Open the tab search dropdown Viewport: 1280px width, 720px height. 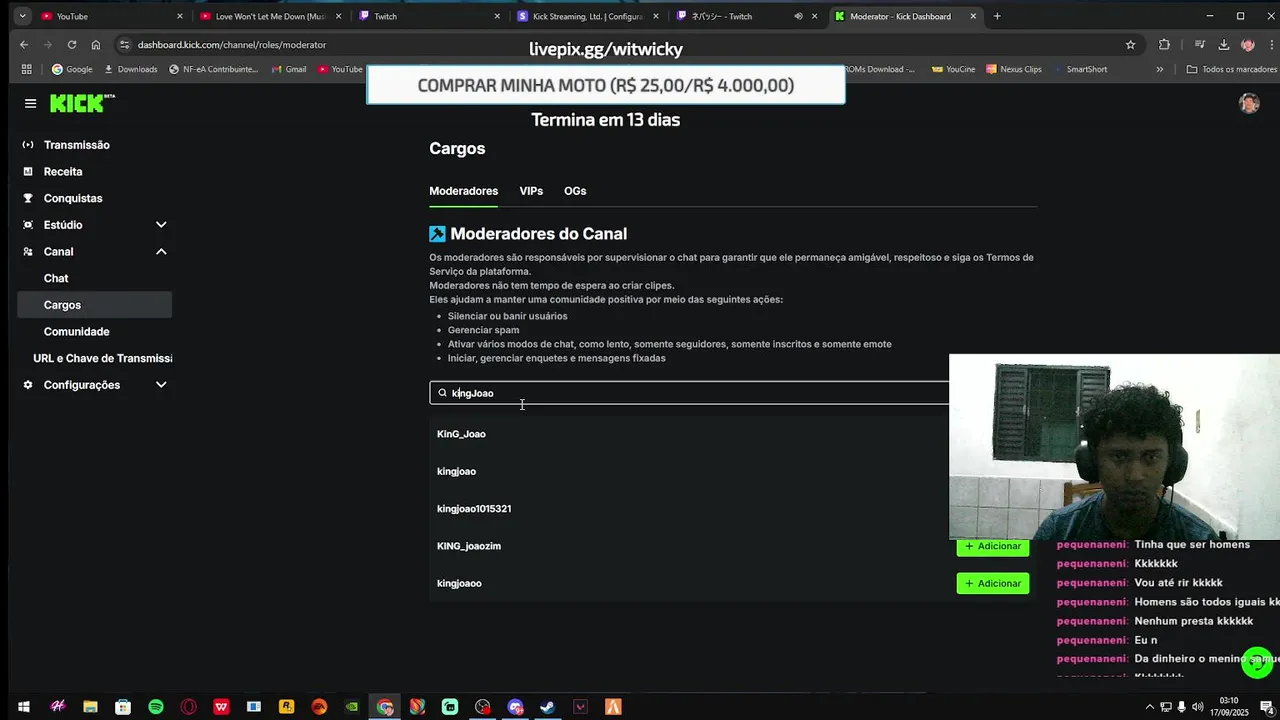pos(22,16)
